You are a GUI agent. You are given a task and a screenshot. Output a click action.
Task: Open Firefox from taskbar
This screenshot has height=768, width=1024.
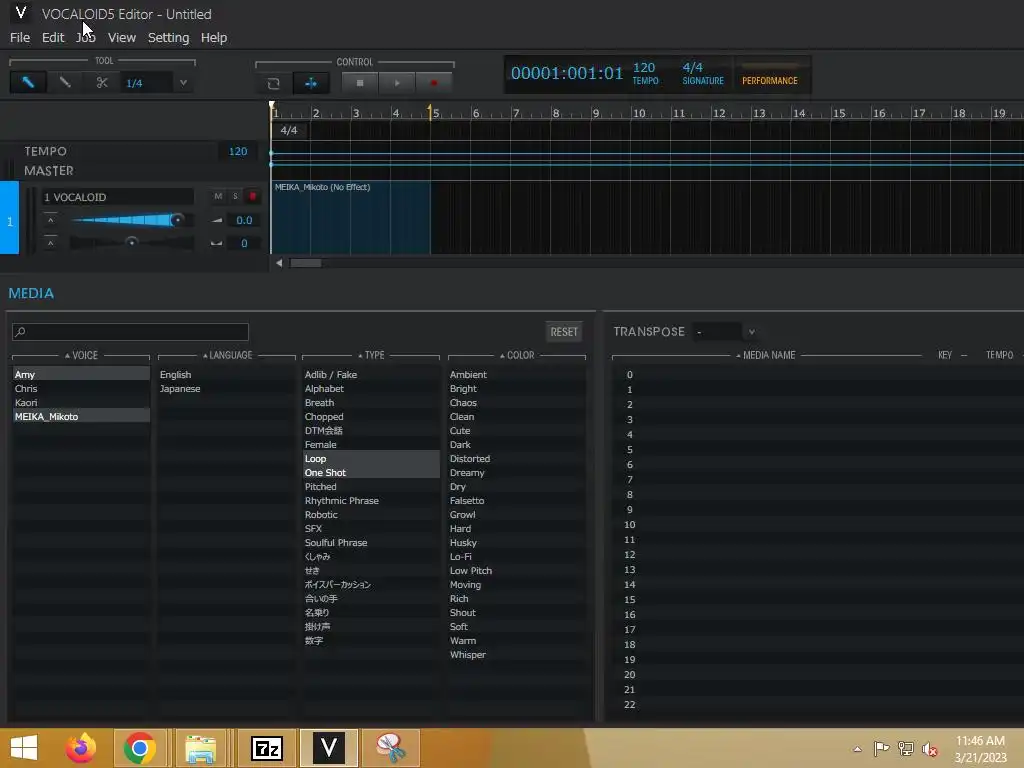pyautogui.click(x=80, y=748)
